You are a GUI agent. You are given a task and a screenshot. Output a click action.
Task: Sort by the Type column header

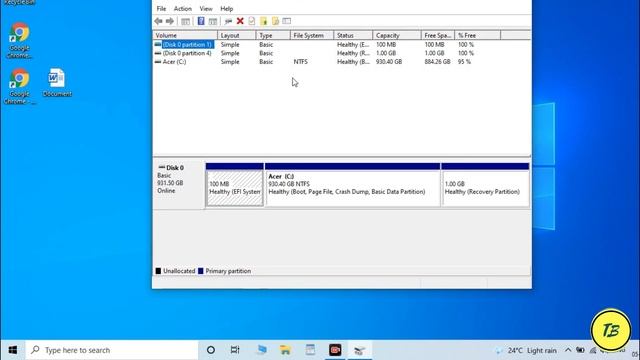tap(273, 36)
